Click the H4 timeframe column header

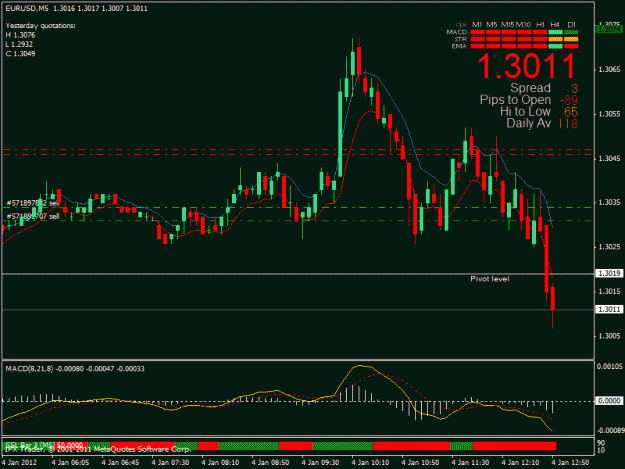[555, 25]
